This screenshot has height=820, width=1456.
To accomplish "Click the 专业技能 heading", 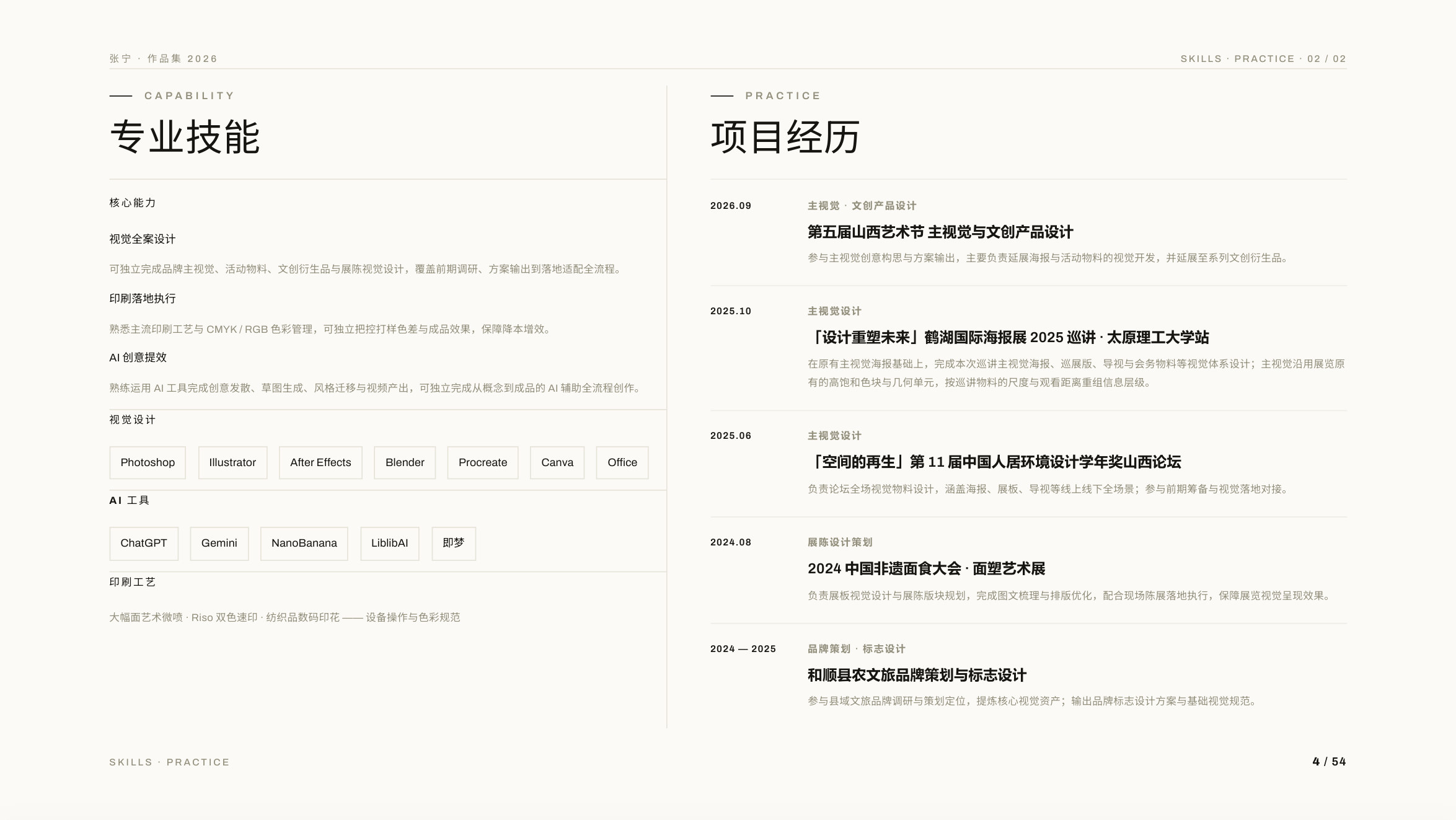I will tap(185, 137).
